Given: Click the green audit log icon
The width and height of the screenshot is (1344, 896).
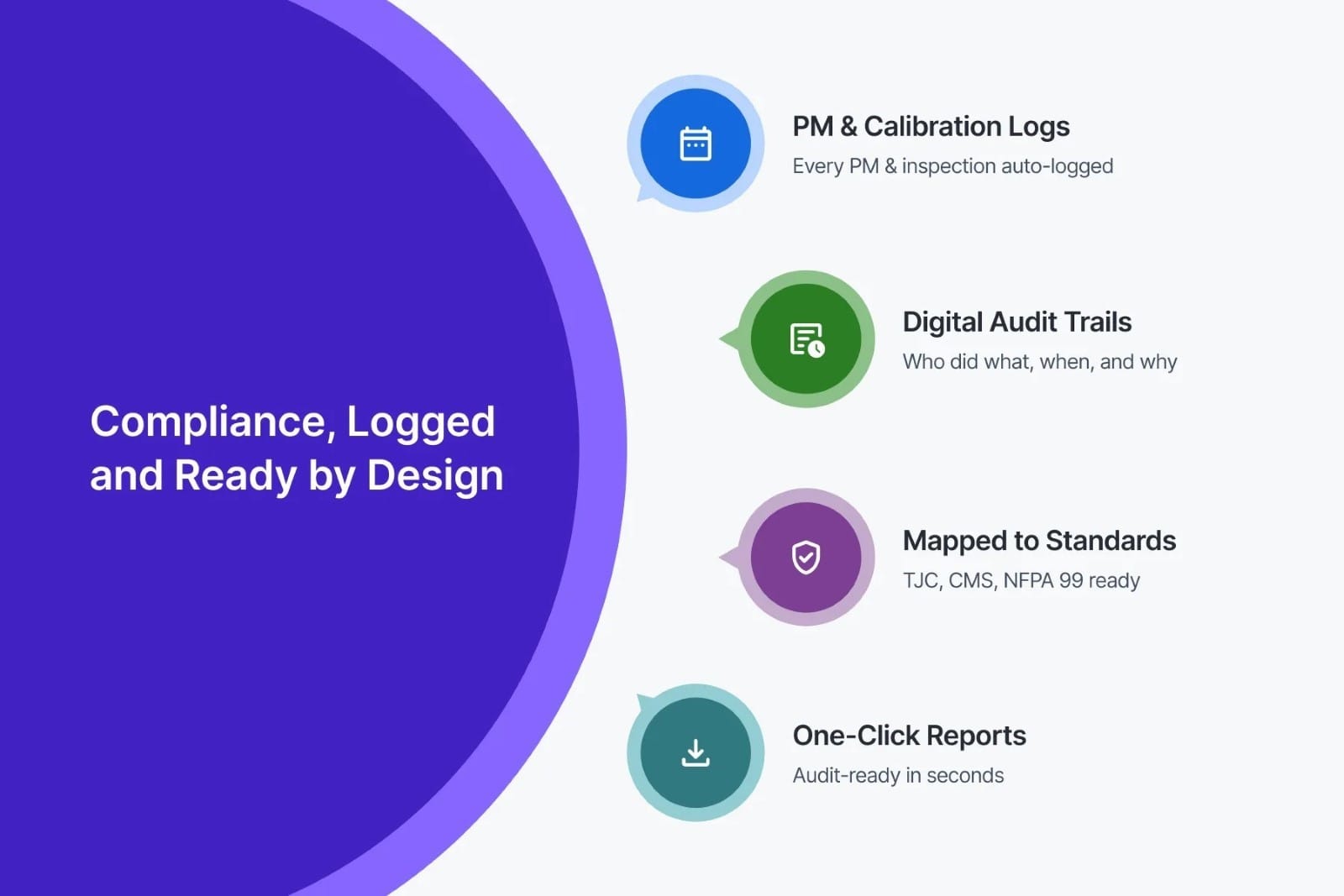Looking at the screenshot, I should [806, 339].
